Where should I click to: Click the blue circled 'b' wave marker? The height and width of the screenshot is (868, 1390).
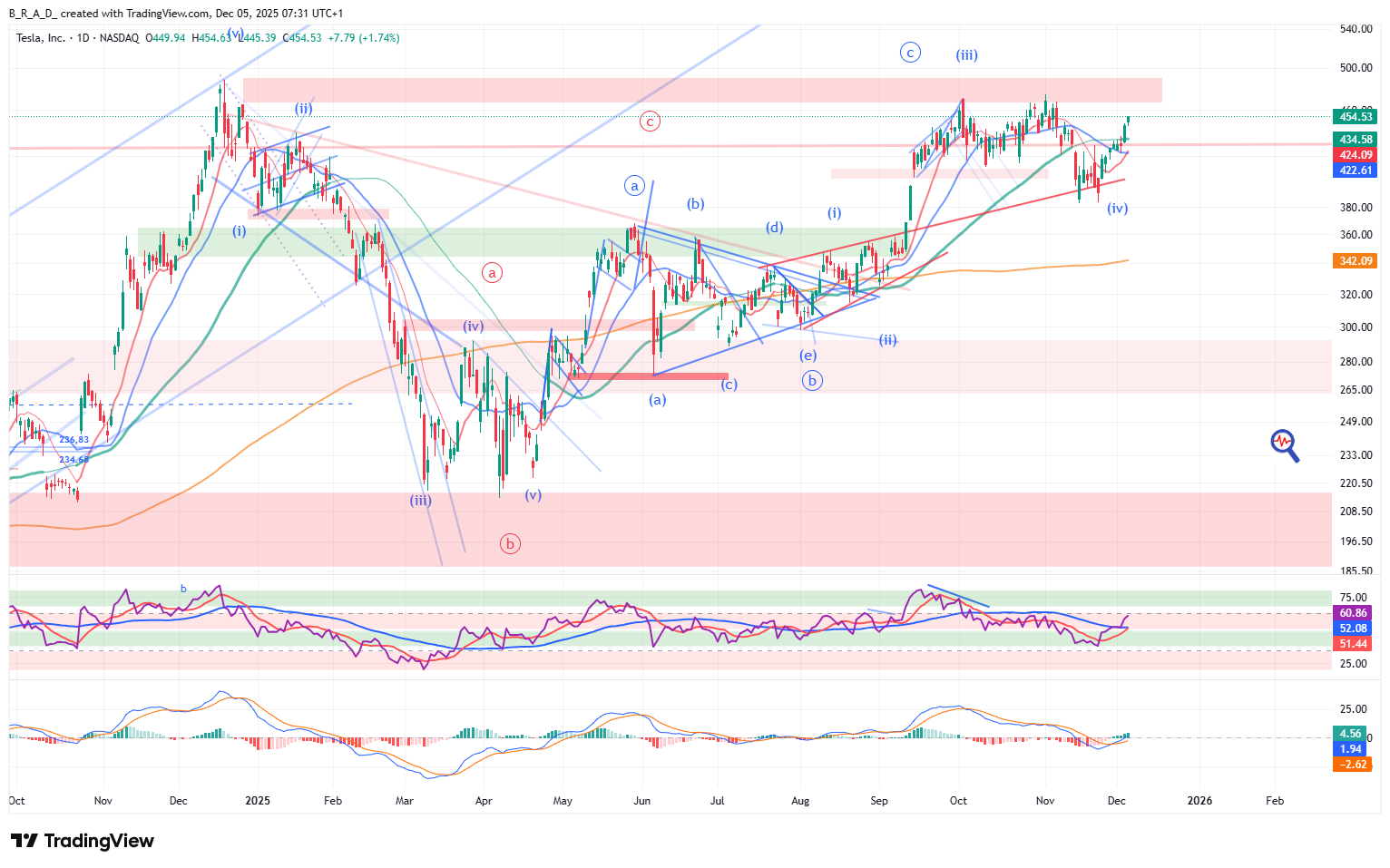[x=812, y=381]
